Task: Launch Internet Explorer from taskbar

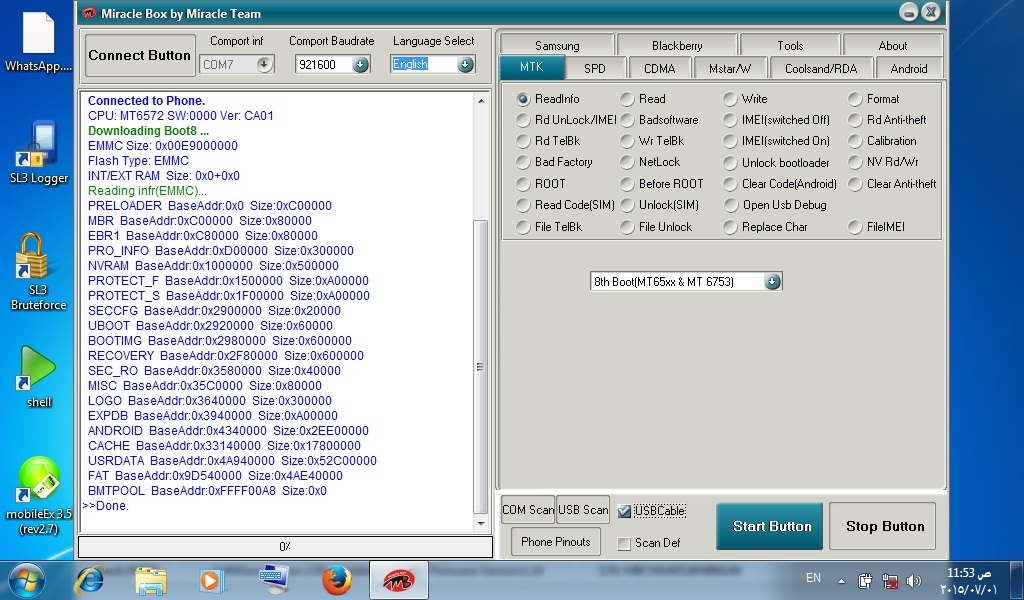Action: [90, 580]
